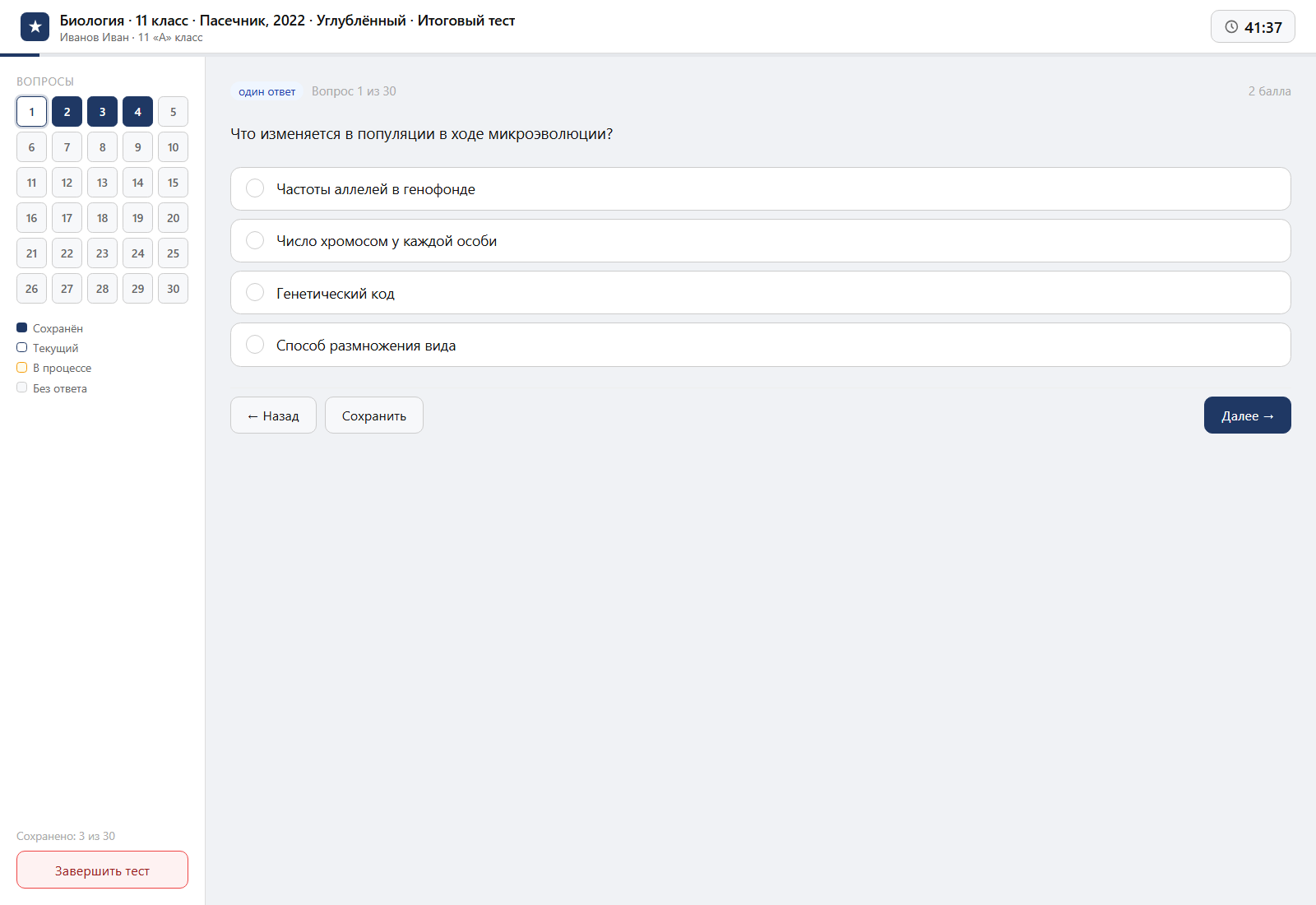Go to question number 25
Image resolution: width=1316 pixels, height=905 pixels.
pyautogui.click(x=173, y=253)
